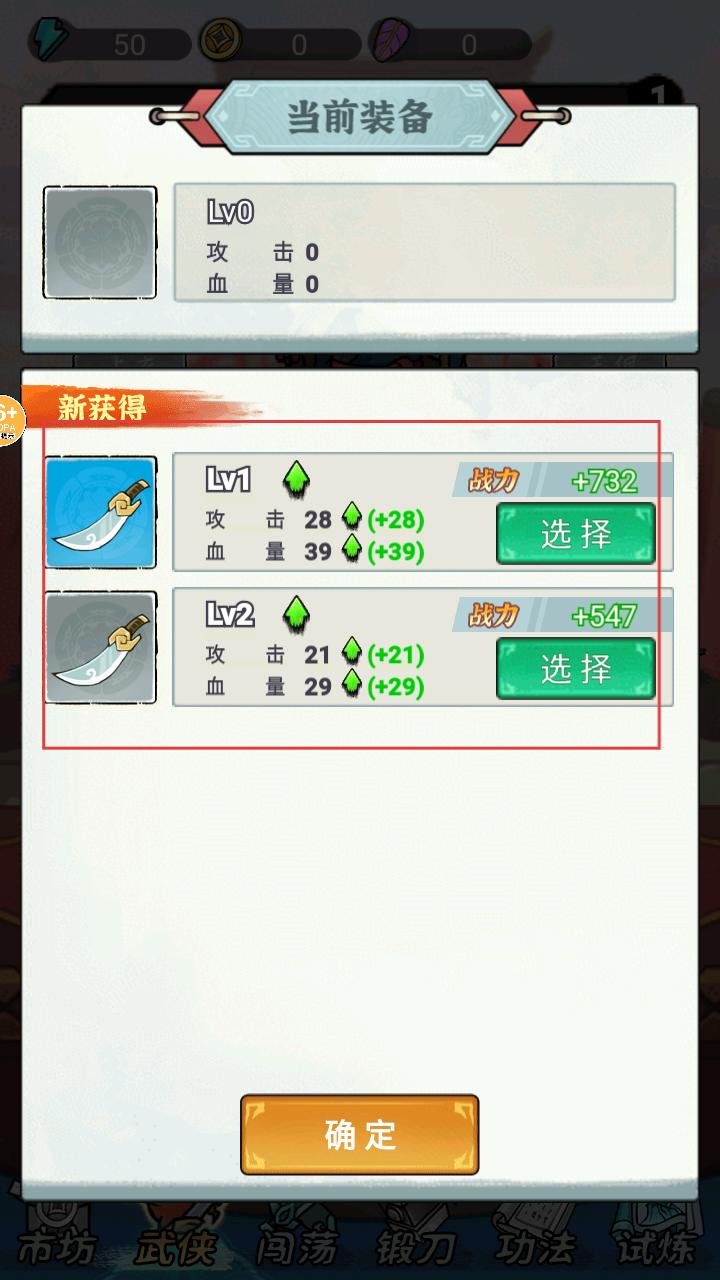The width and height of the screenshot is (720, 1280).
Task: Confirm with the orange 确定 button
Action: tap(360, 1135)
